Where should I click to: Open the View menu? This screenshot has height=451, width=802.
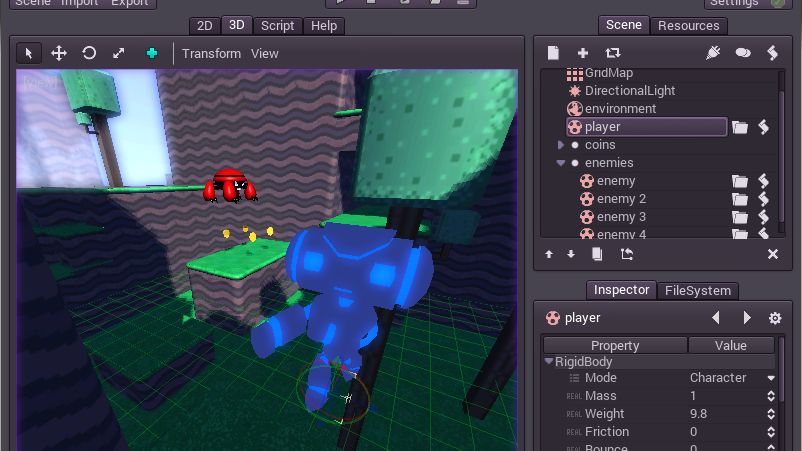[x=264, y=54]
